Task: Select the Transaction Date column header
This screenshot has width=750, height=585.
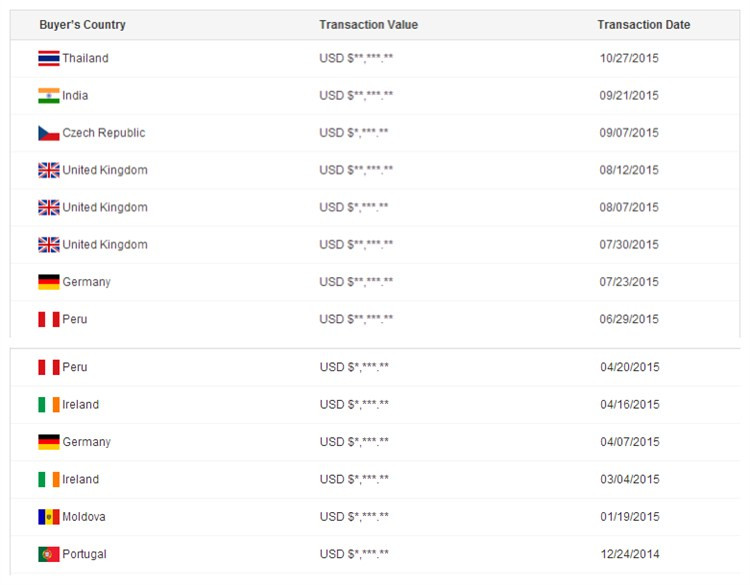Action: point(643,25)
